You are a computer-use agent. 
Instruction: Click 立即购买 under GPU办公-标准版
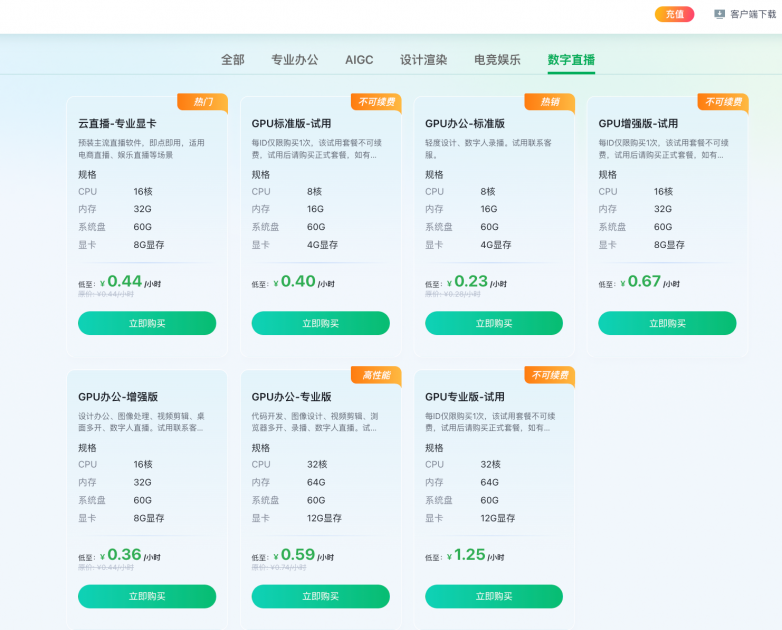[493, 323]
